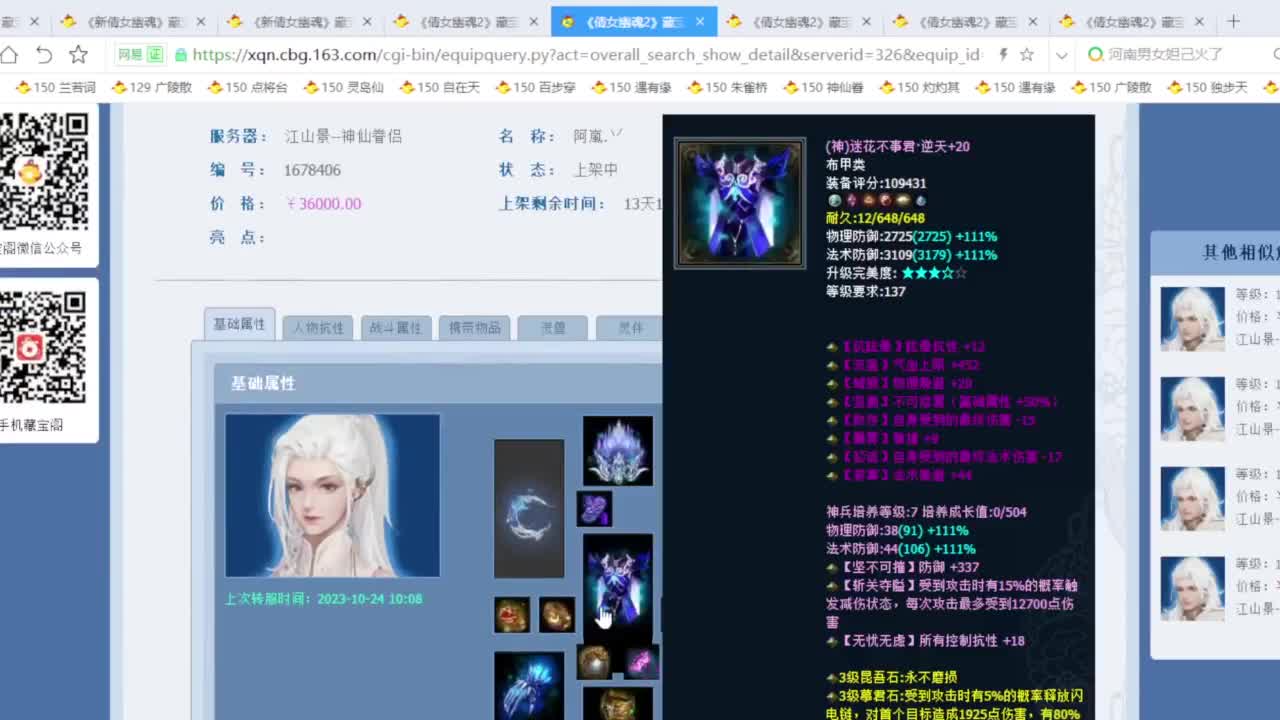Viewport: 1280px width, 720px height.
Task: Click the first similar item in 其他相似 panel
Action: point(1192,318)
